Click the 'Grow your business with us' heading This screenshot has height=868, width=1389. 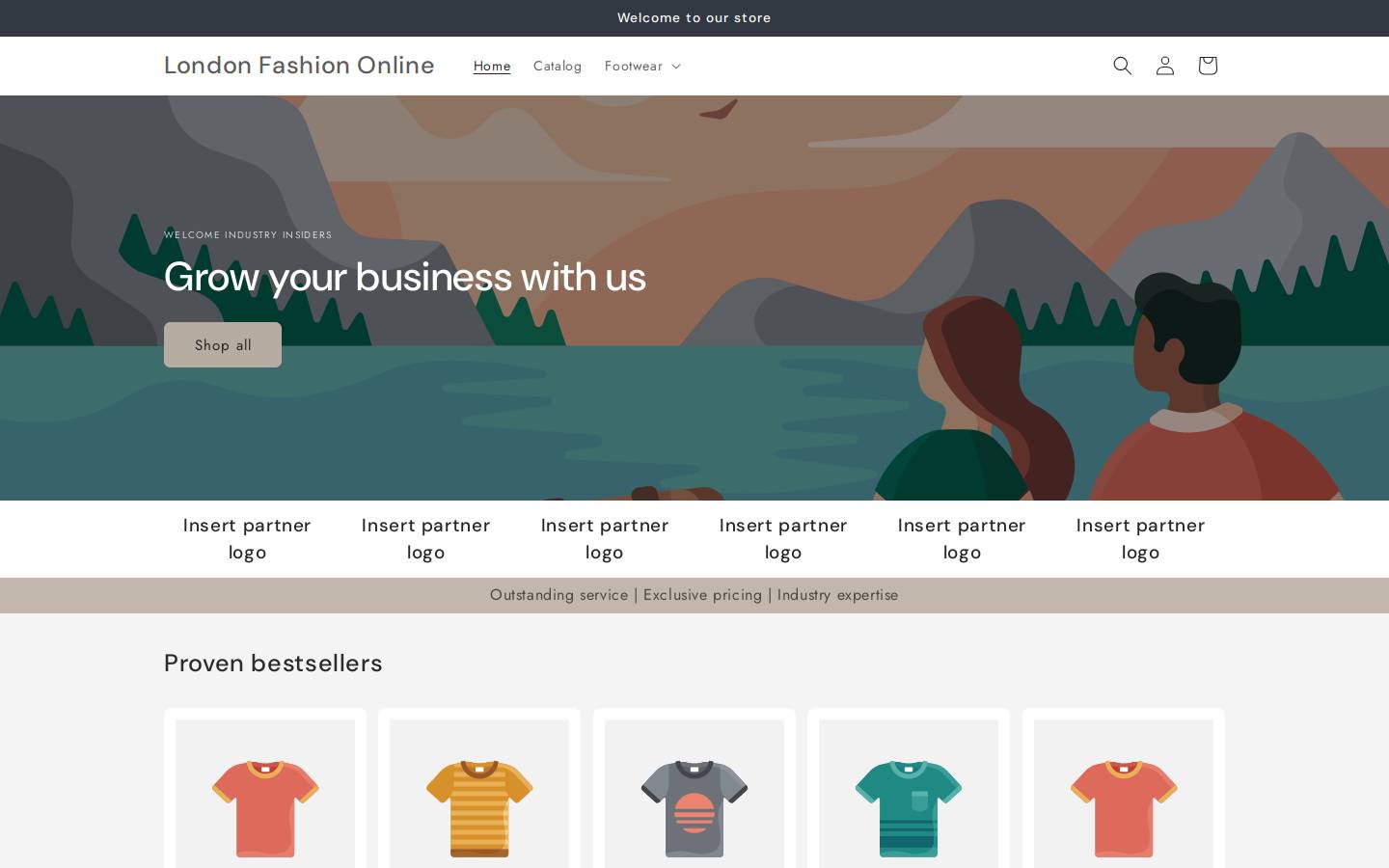click(x=405, y=277)
